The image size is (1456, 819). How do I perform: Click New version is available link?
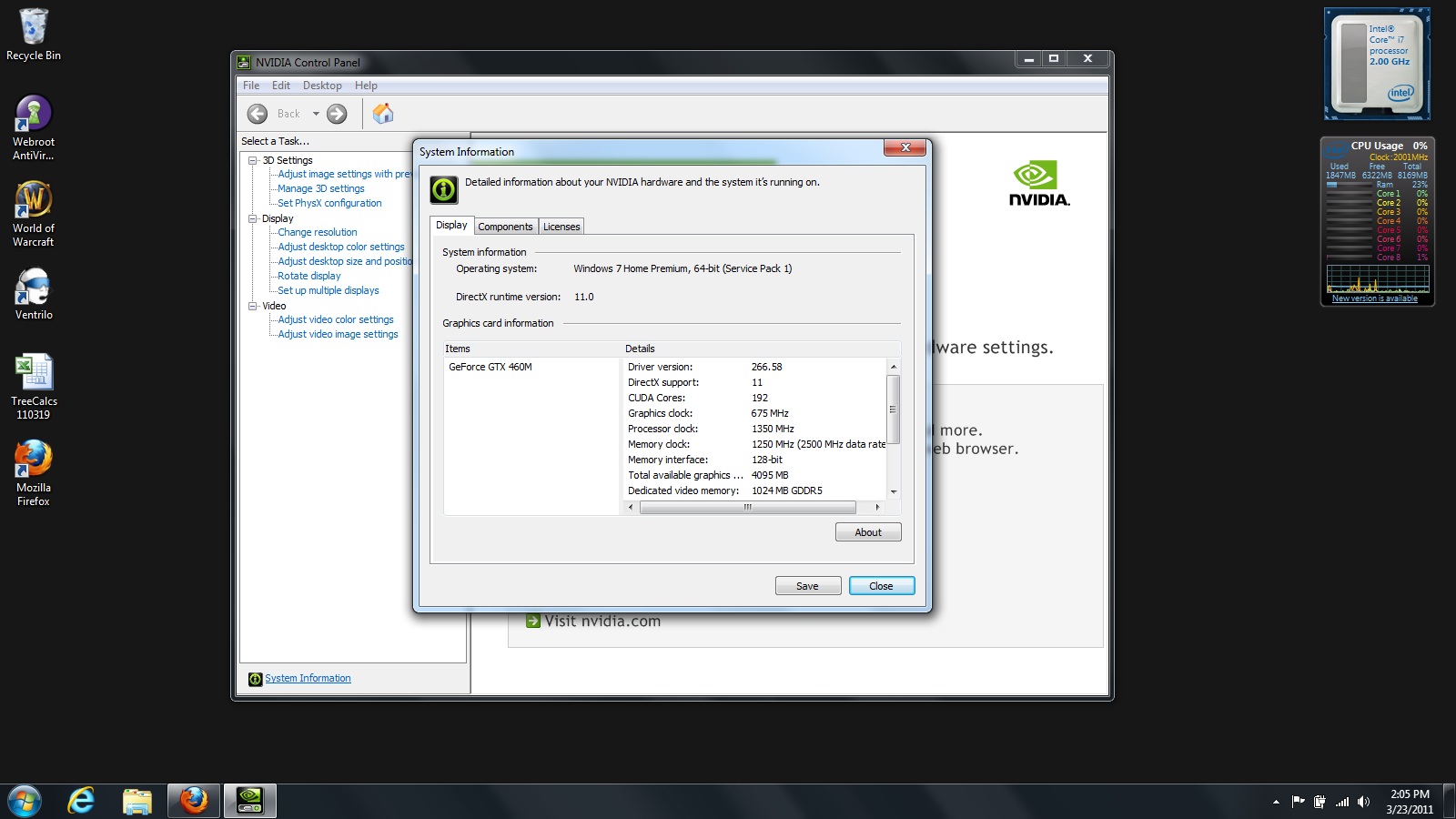pos(1375,298)
